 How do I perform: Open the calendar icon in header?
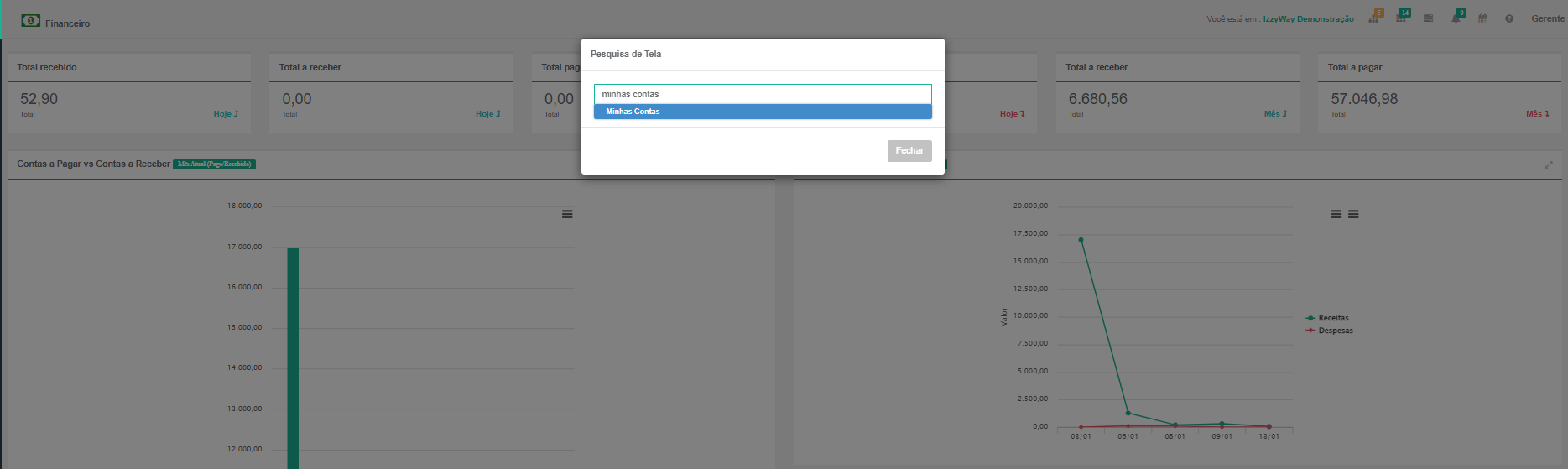point(1482,18)
